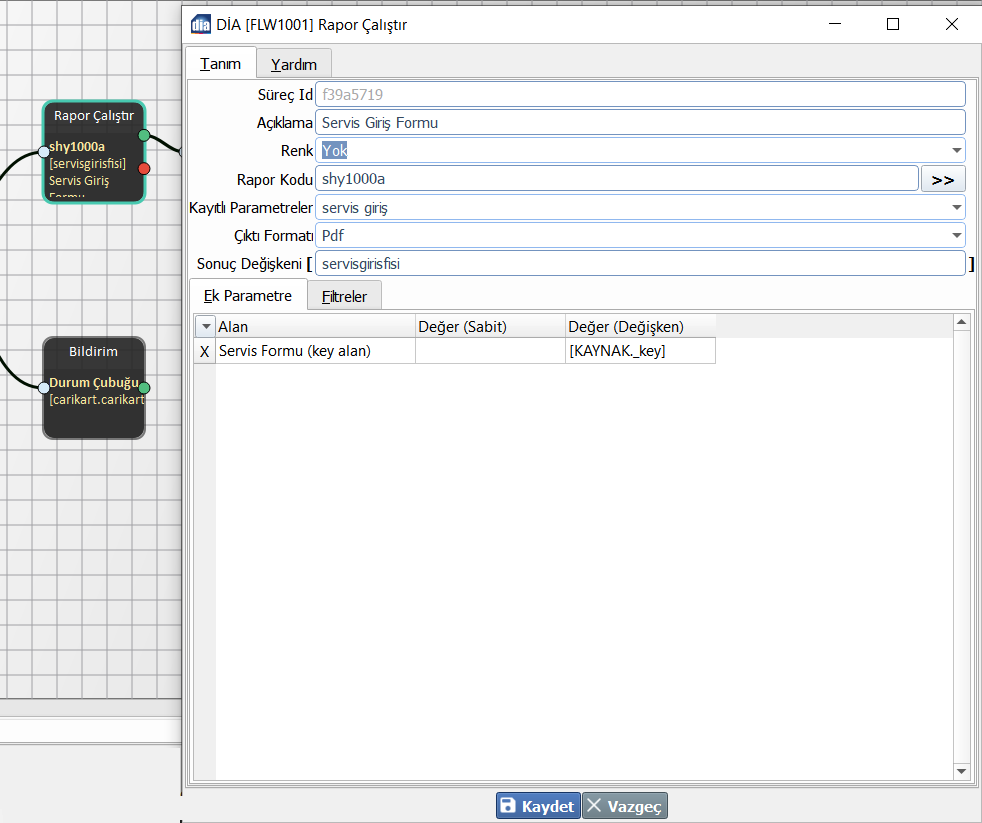The image size is (982, 823).
Task: Click the Sonuç Değişkeni input field
Action: (640, 263)
